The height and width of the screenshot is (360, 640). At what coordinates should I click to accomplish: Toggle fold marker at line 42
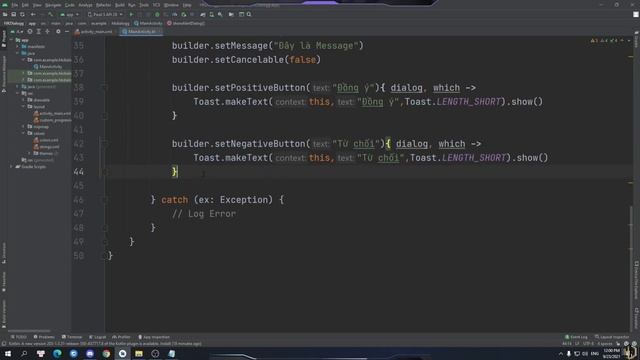click(104, 144)
